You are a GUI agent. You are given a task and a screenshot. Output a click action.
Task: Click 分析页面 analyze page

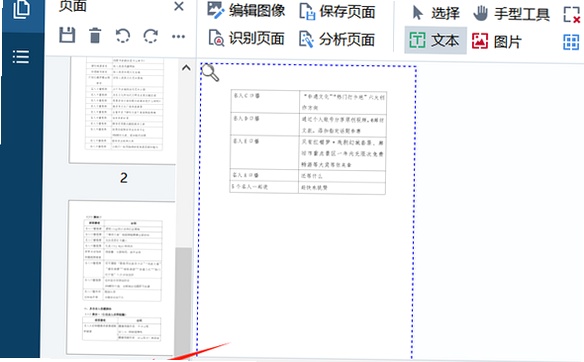pos(337,39)
